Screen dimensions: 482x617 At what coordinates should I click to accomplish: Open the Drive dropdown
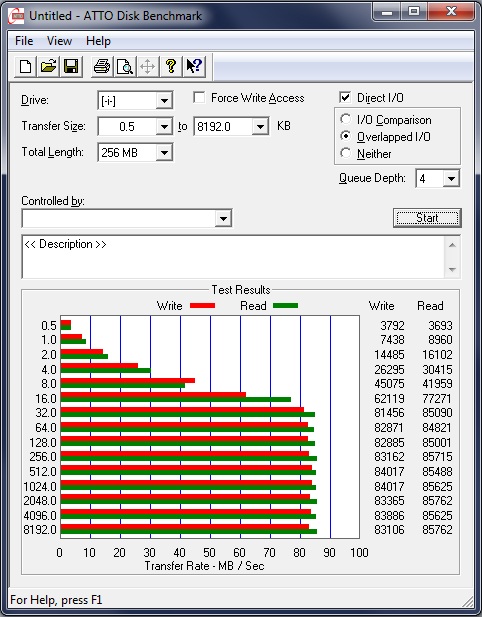164,101
